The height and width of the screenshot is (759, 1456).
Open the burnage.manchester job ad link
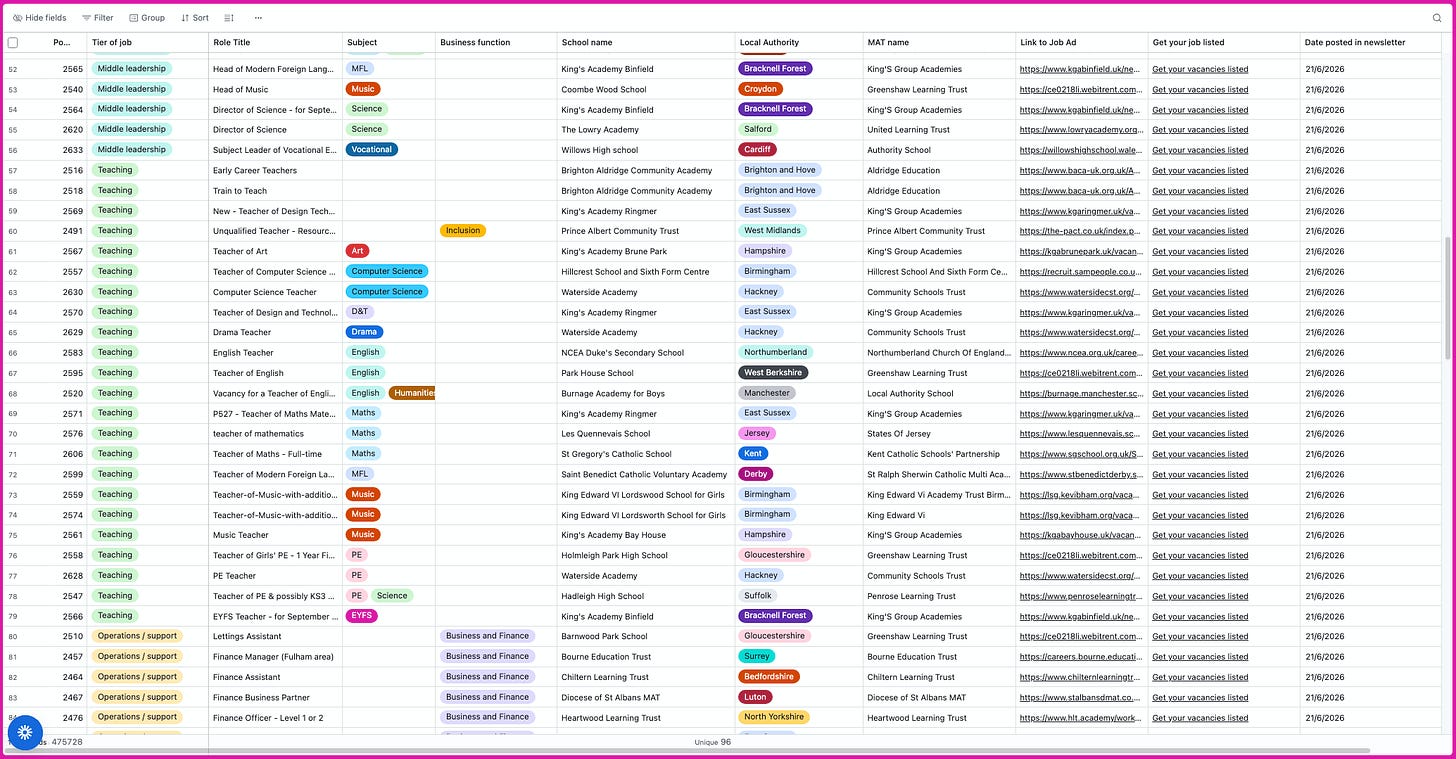click(x=1080, y=393)
